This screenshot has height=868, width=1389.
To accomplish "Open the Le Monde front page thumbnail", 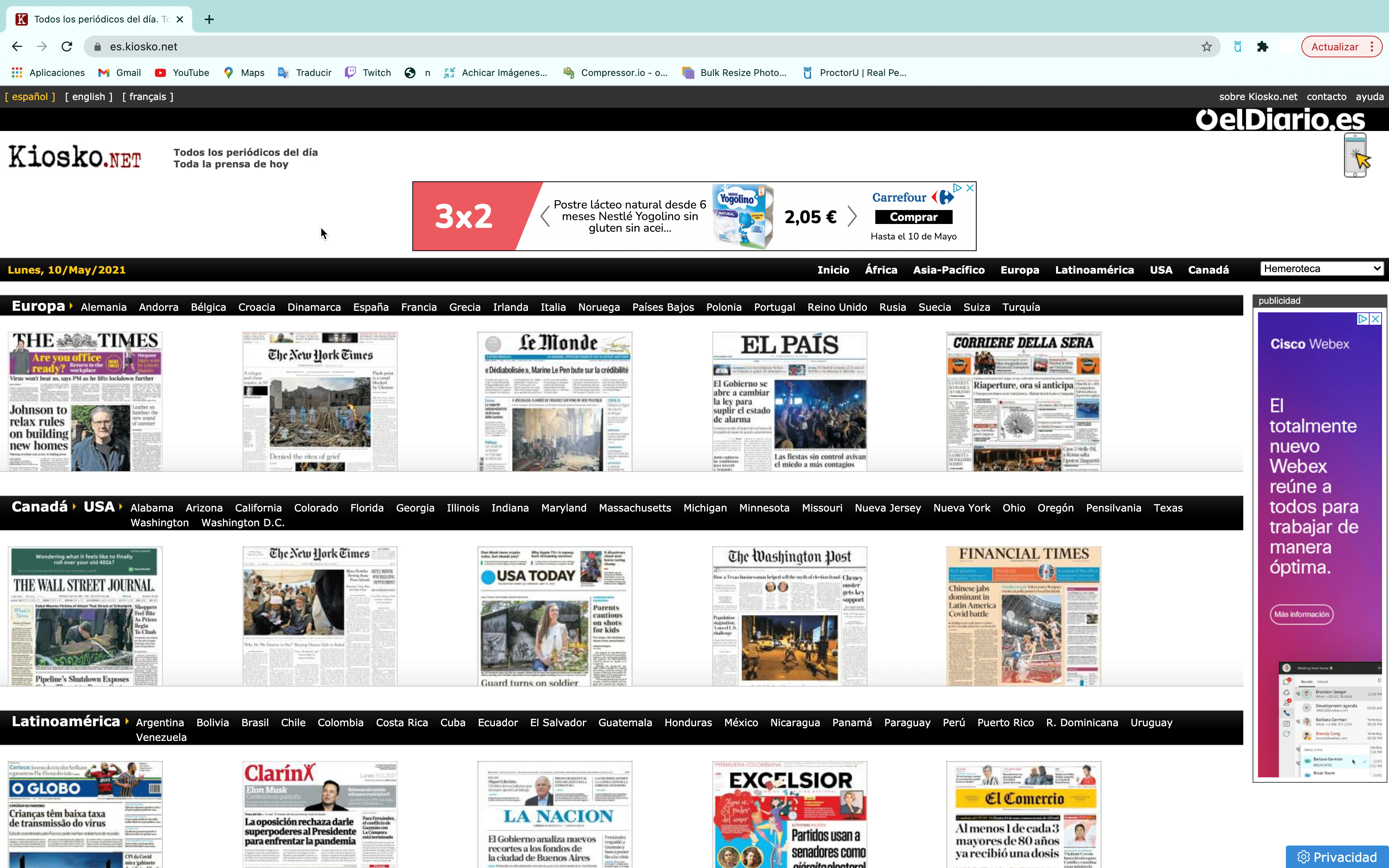I will (555, 401).
